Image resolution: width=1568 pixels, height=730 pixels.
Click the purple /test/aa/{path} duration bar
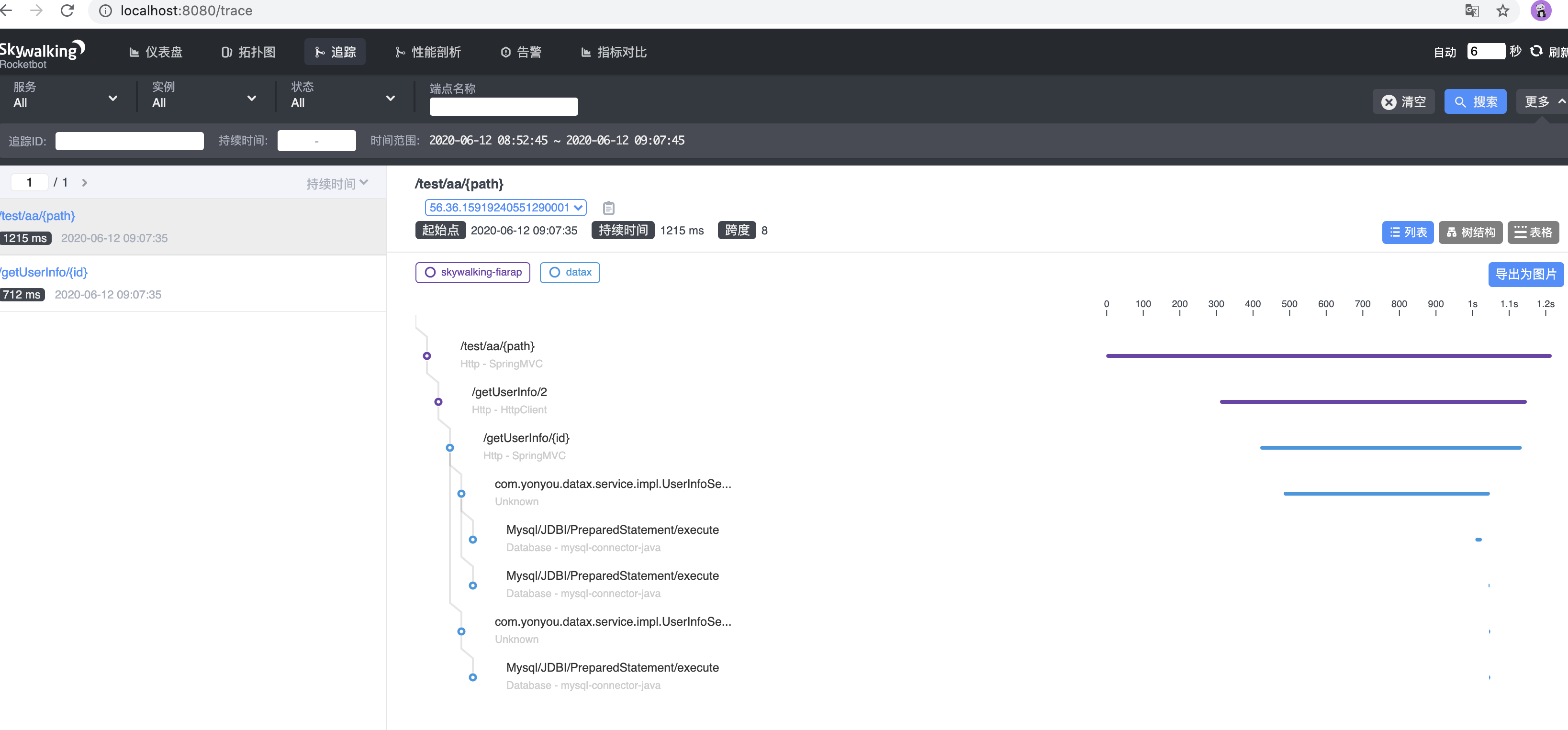(1328, 356)
